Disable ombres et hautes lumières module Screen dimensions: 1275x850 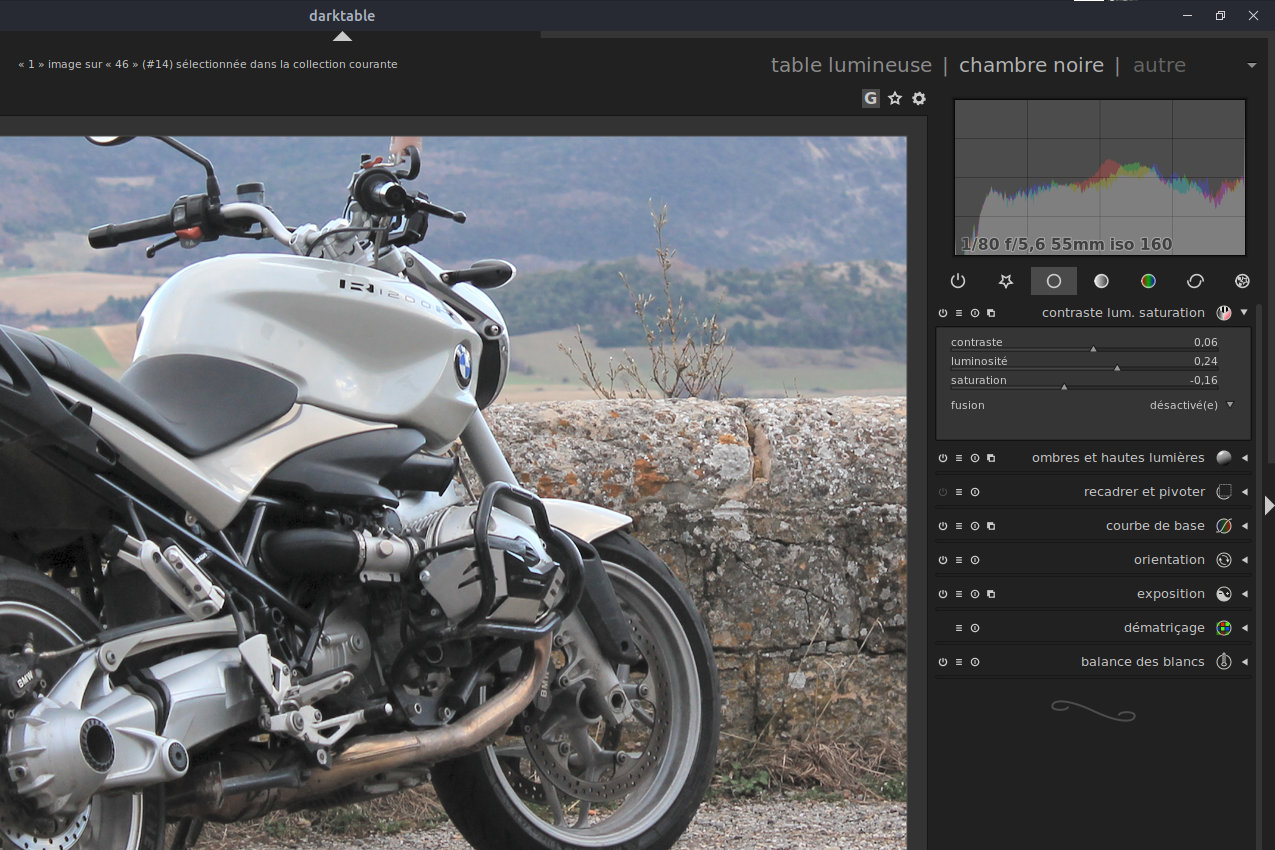943,458
